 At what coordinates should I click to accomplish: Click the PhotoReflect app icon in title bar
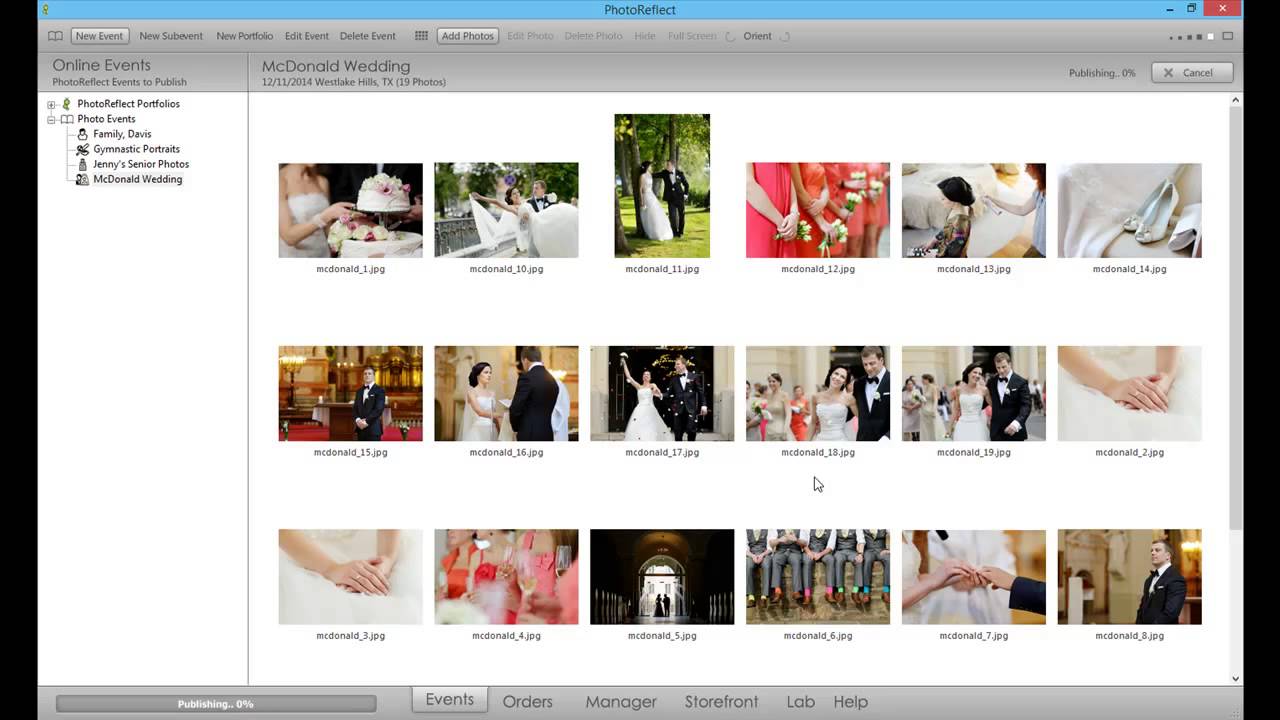click(45, 9)
